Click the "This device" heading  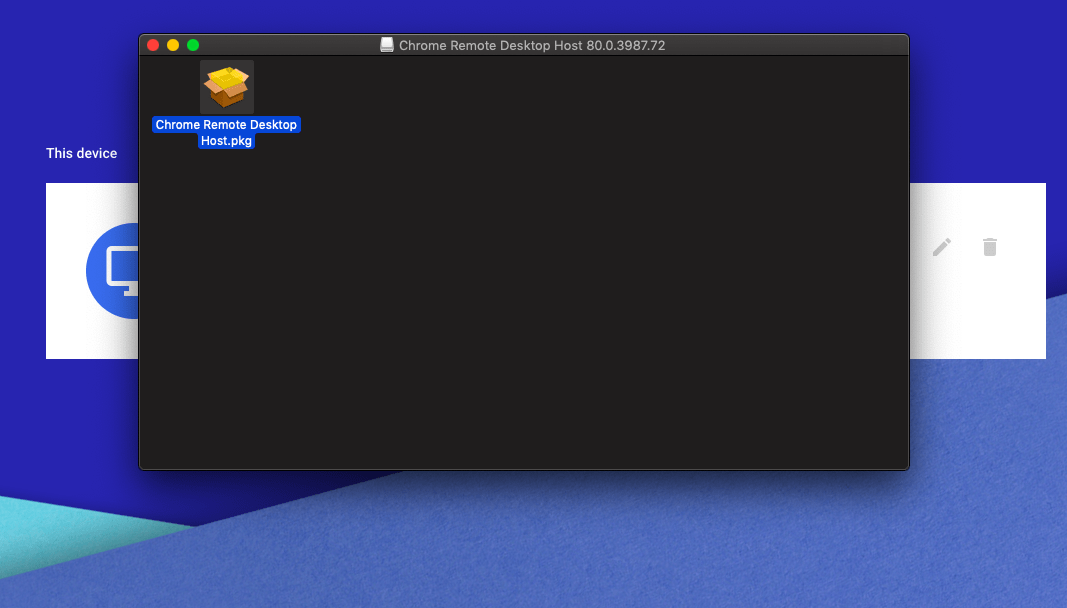(82, 153)
